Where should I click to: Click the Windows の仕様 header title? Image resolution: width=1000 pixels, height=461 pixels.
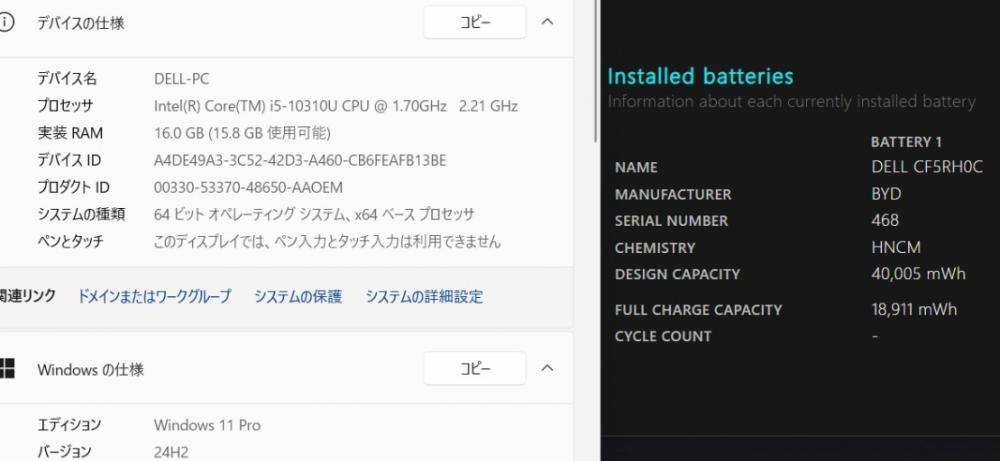tap(90, 370)
